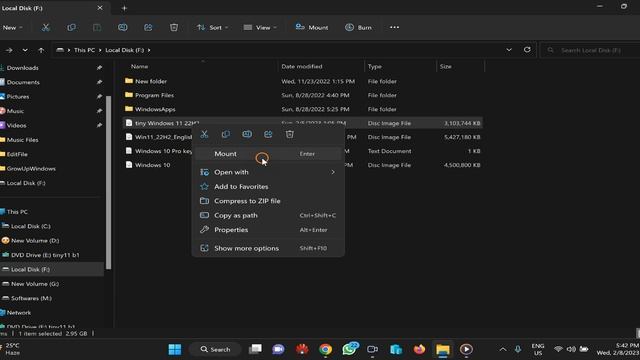Click Rename icon in the context menu
Image resolution: width=640 pixels, height=360 pixels.
click(247, 134)
